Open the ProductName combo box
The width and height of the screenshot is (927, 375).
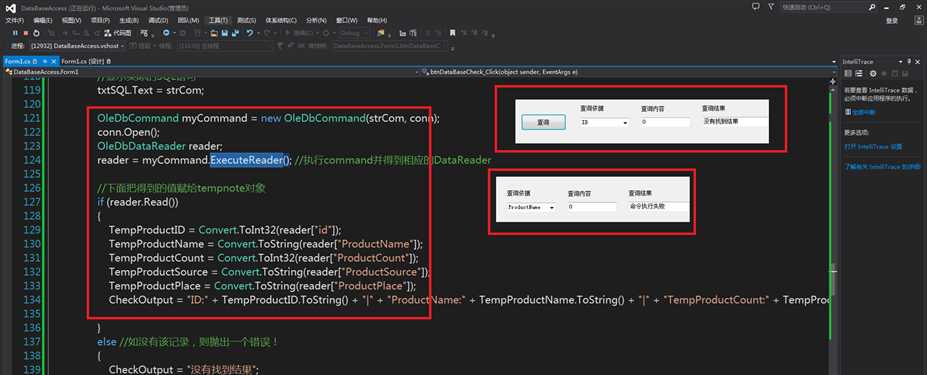point(531,208)
